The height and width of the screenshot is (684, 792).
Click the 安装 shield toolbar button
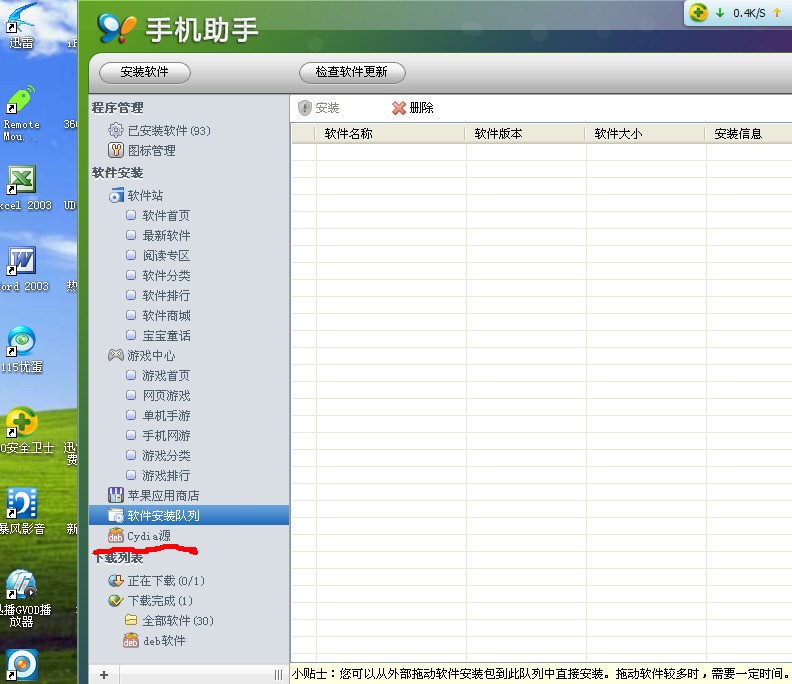pos(318,108)
